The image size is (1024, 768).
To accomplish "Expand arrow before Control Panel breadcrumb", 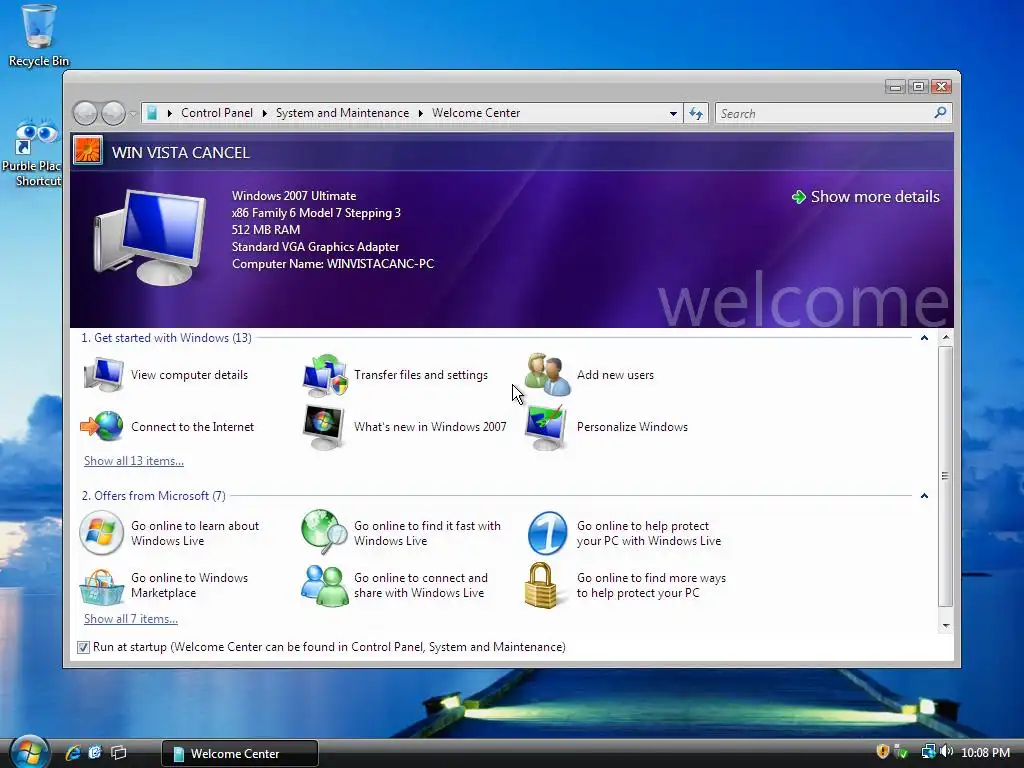I will click(x=170, y=114).
